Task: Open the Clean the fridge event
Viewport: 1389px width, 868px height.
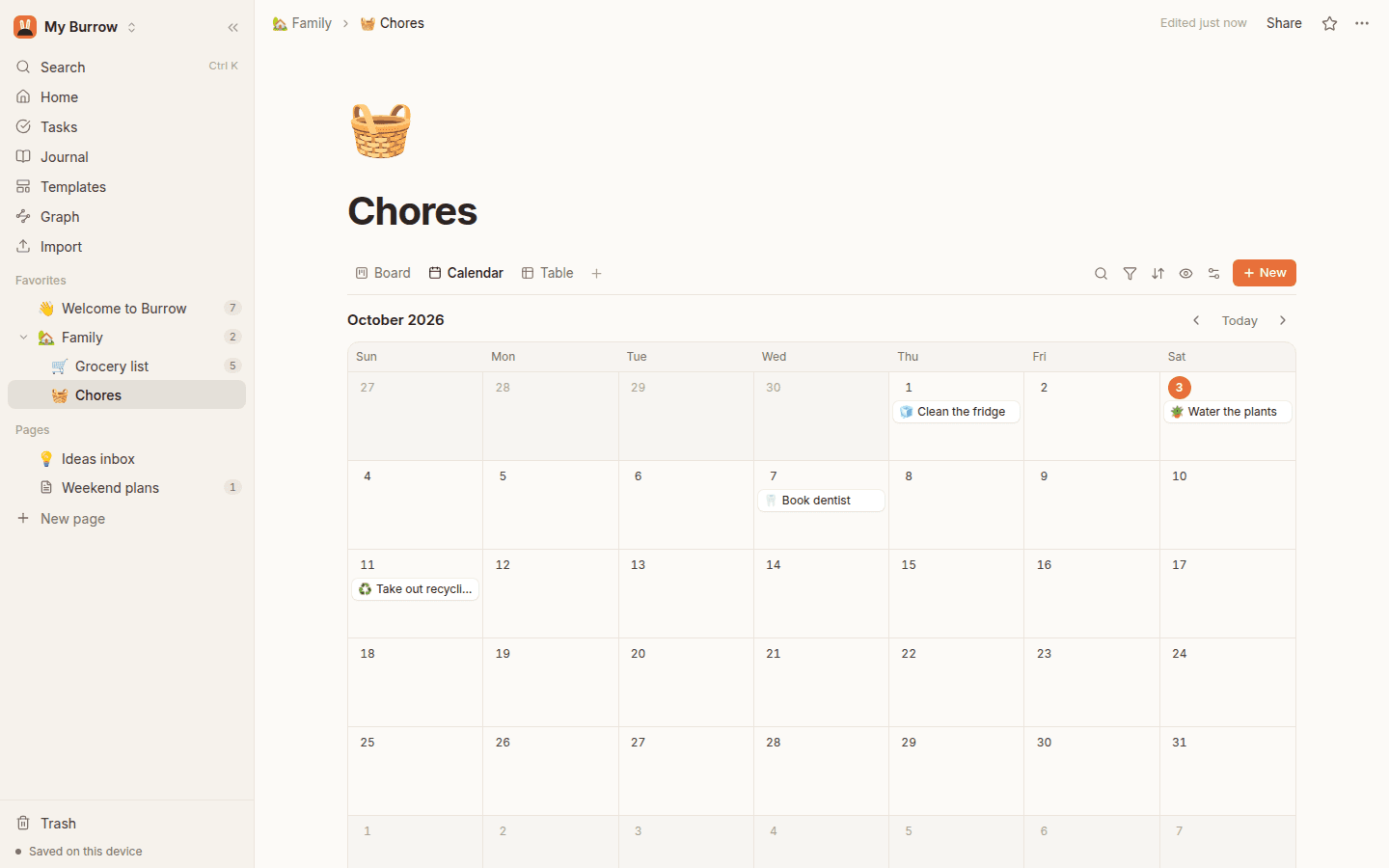Action: pyautogui.click(x=956, y=412)
